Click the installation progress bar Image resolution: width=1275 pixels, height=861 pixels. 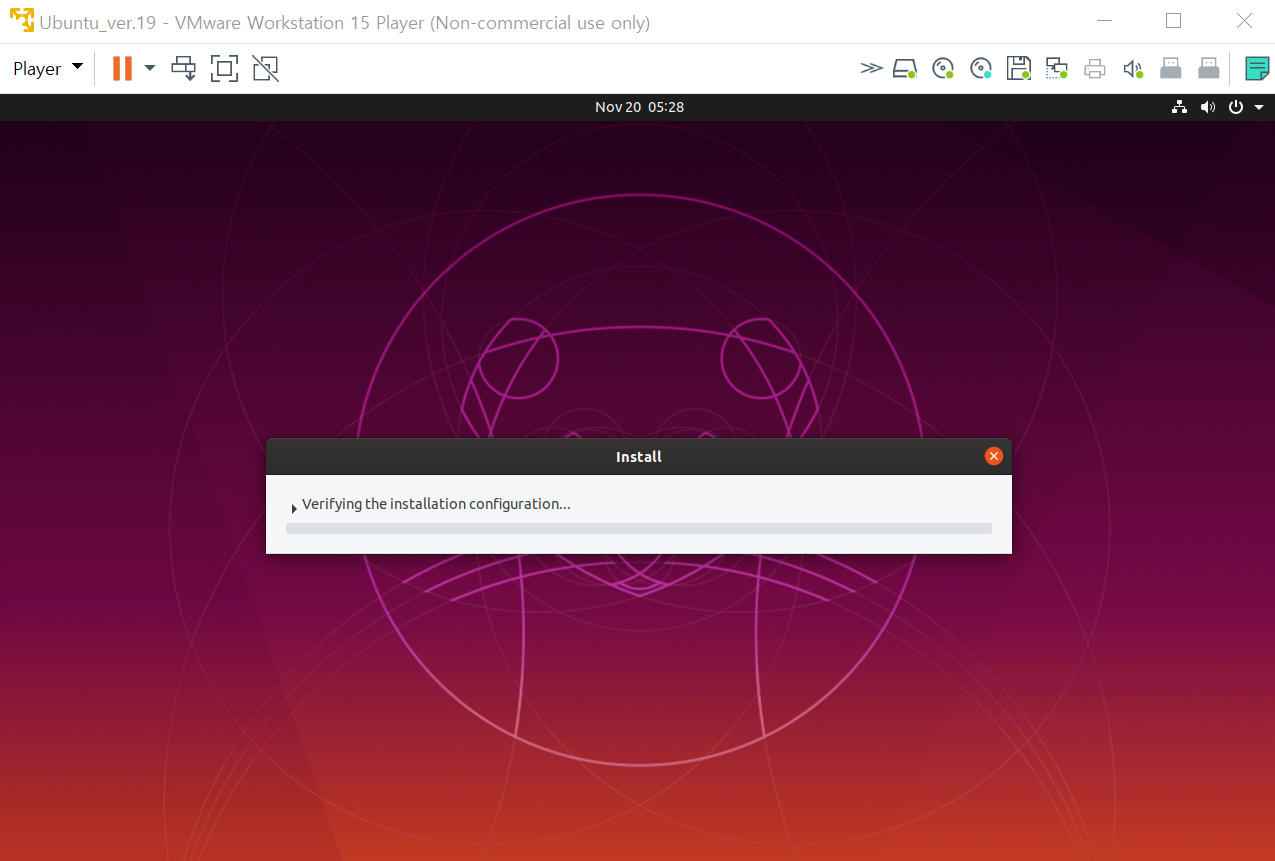[639, 528]
